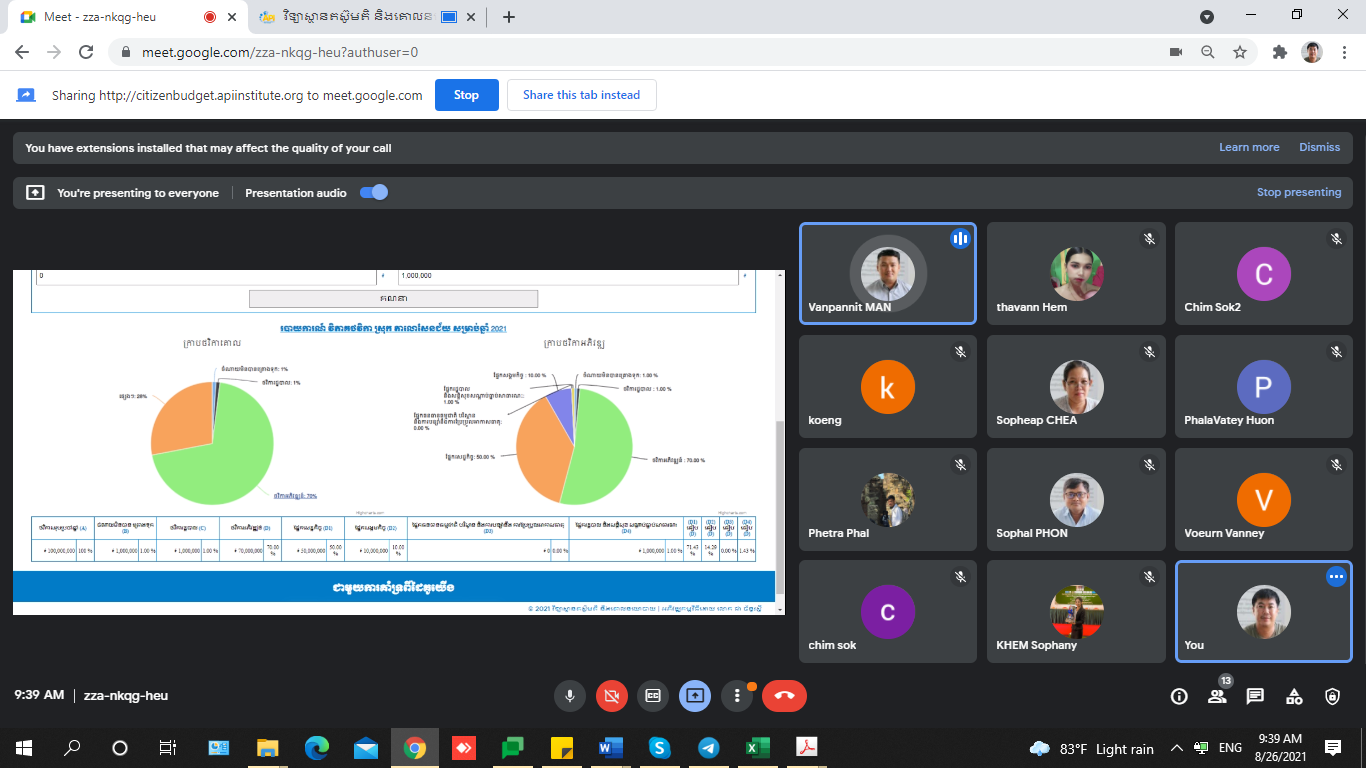Screen dimensions: 1366x768
Task: Click the blue Stop sharing button
Action: coord(466,95)
